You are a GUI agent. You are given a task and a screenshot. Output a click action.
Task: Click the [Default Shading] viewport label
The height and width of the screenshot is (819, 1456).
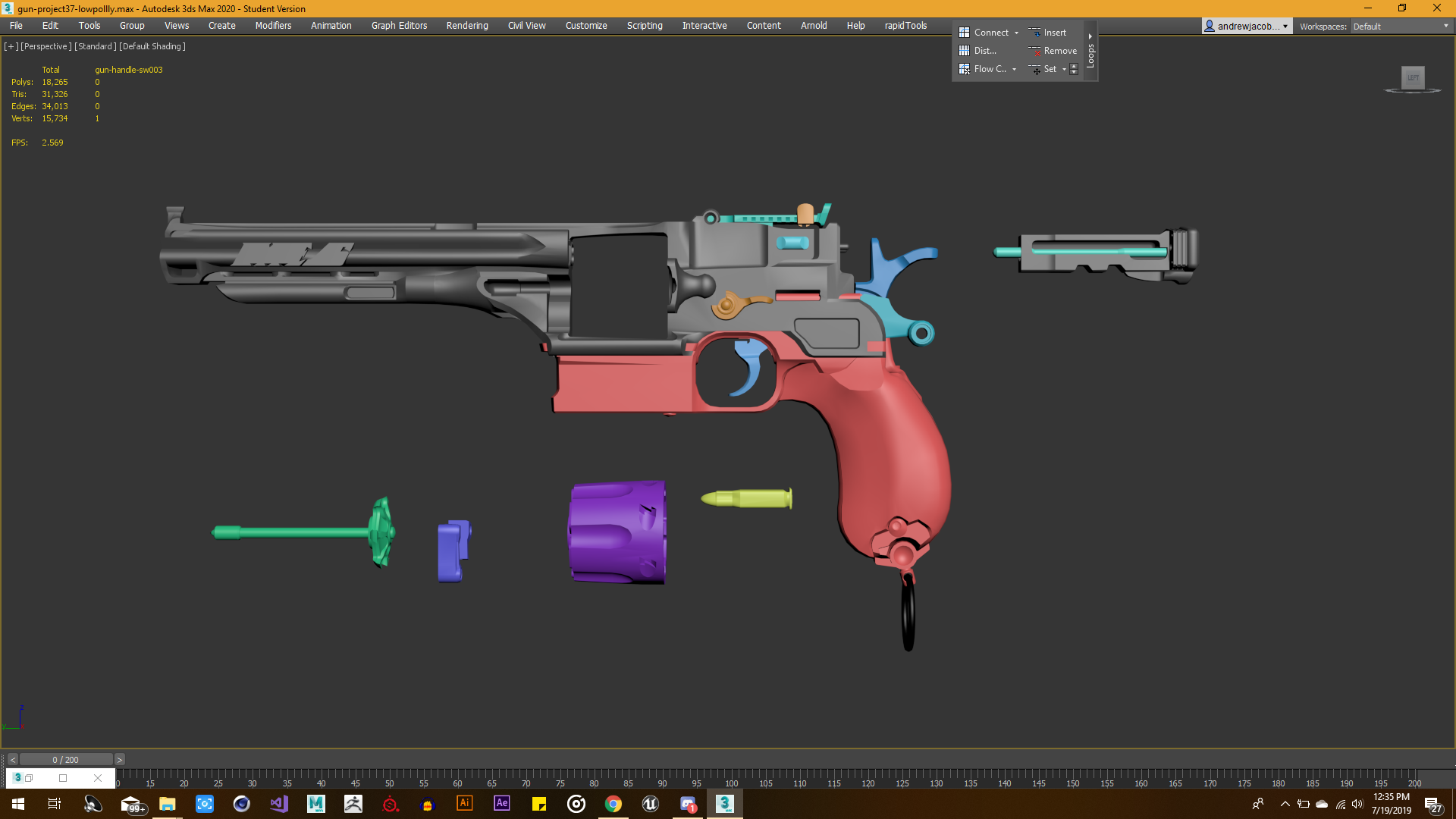pos(152,46)
